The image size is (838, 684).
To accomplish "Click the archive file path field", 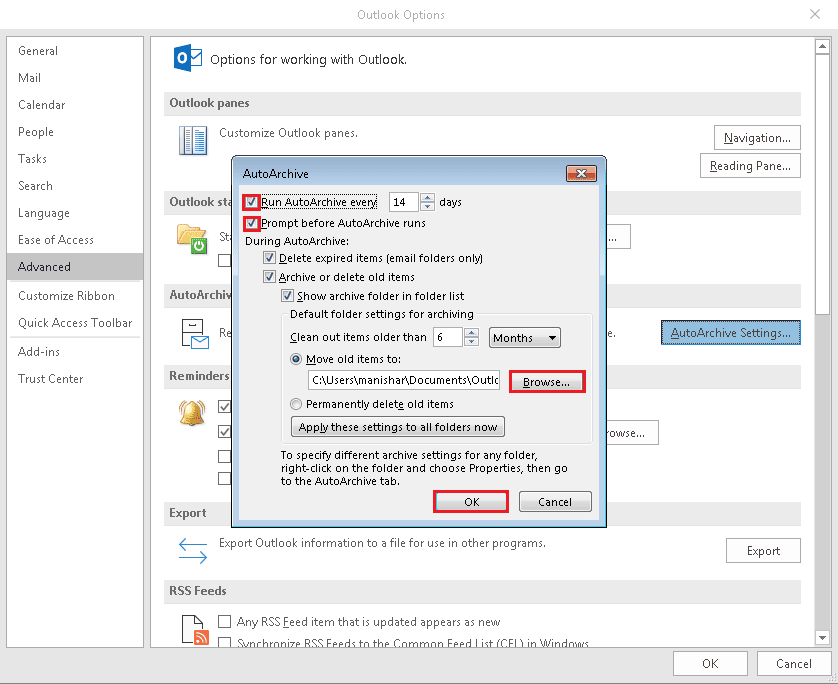I will (404, 380).
